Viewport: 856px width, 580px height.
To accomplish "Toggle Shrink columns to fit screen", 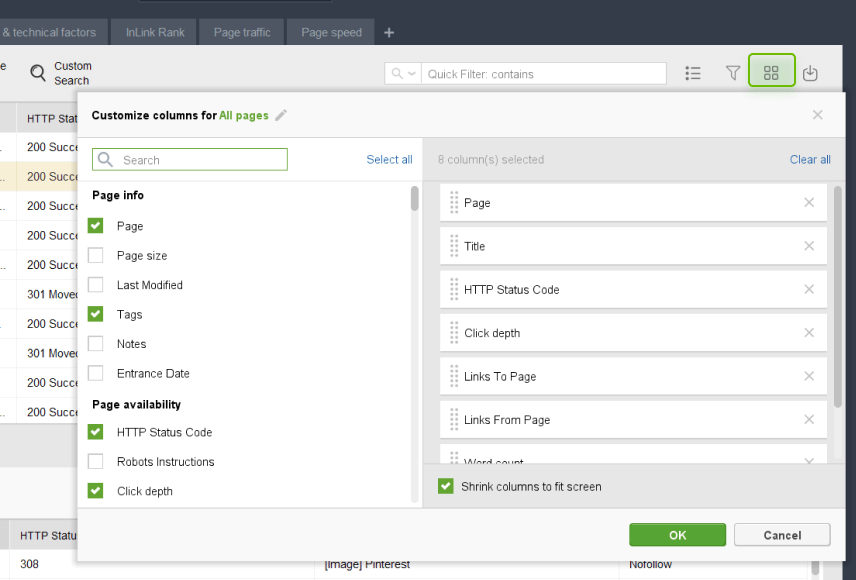I will [446, 487].
